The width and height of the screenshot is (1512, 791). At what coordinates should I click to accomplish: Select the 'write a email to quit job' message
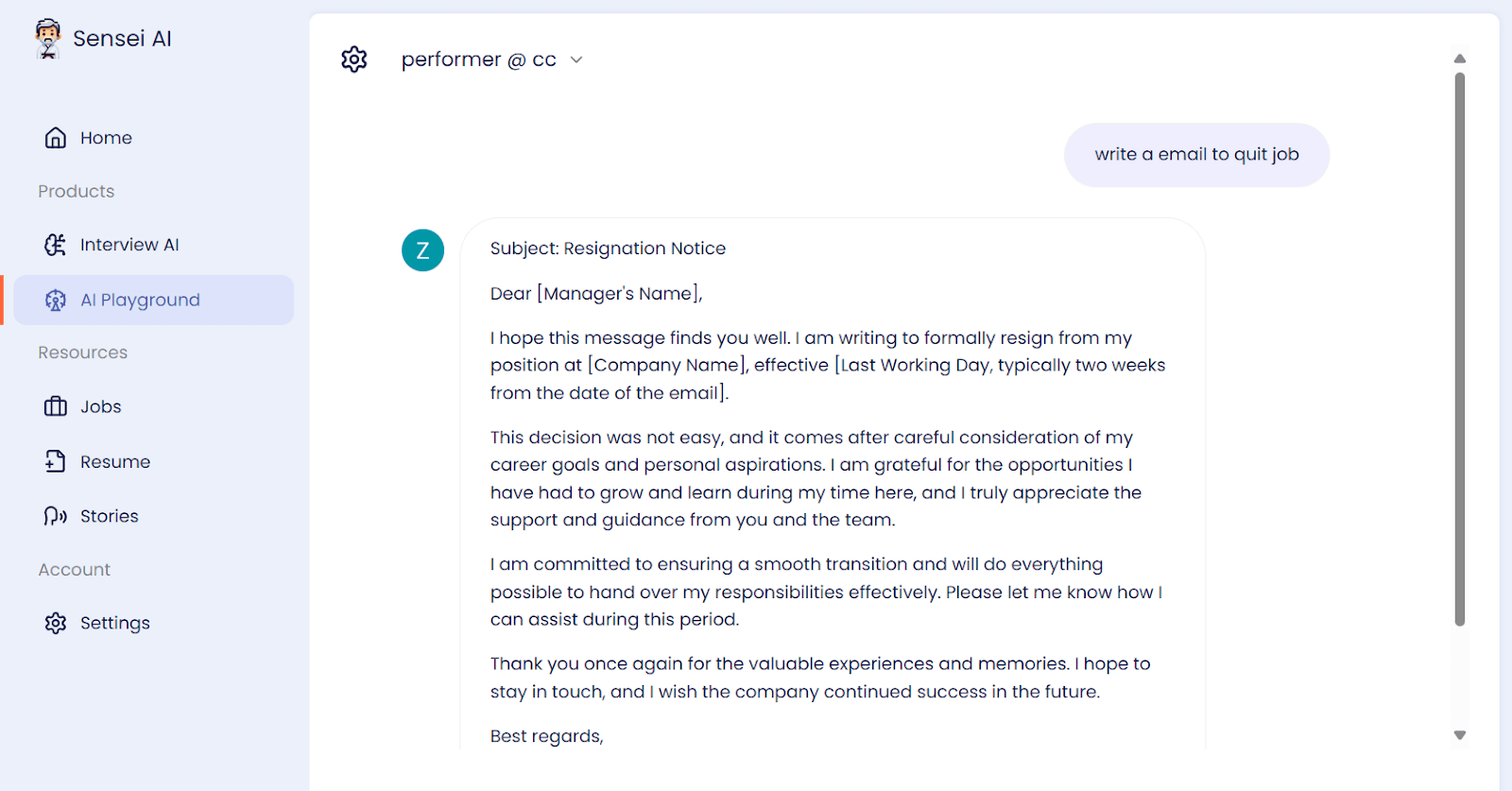point(1196,155)
